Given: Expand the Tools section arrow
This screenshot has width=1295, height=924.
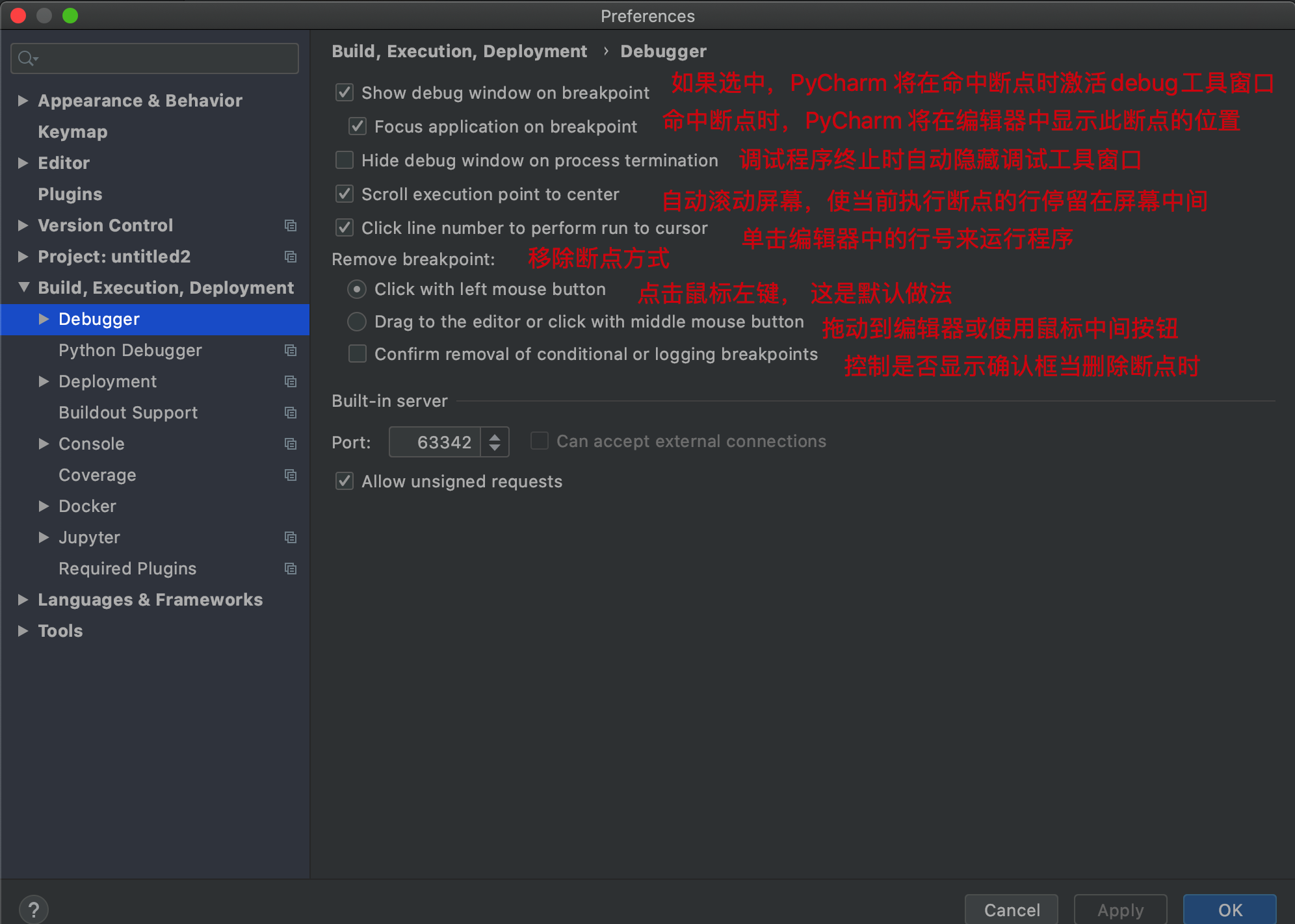Looking at the screenshot, I should [23, 630].
